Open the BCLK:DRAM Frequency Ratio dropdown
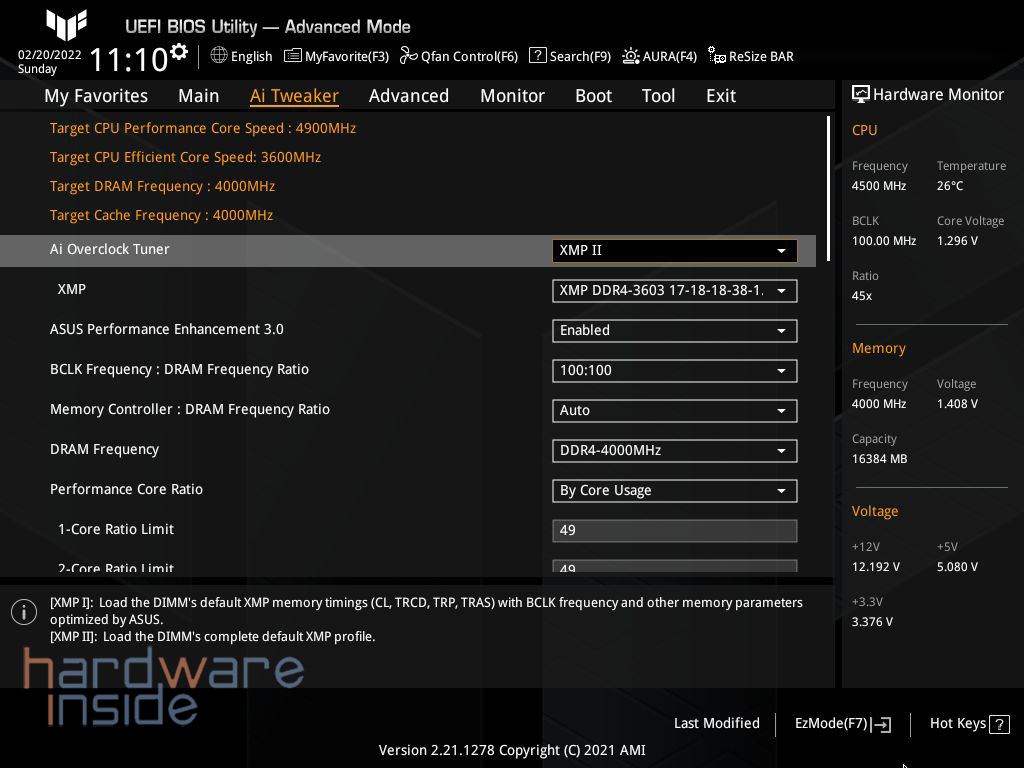The height and width of the screenshot is (768, 1024). click(675, 370)
